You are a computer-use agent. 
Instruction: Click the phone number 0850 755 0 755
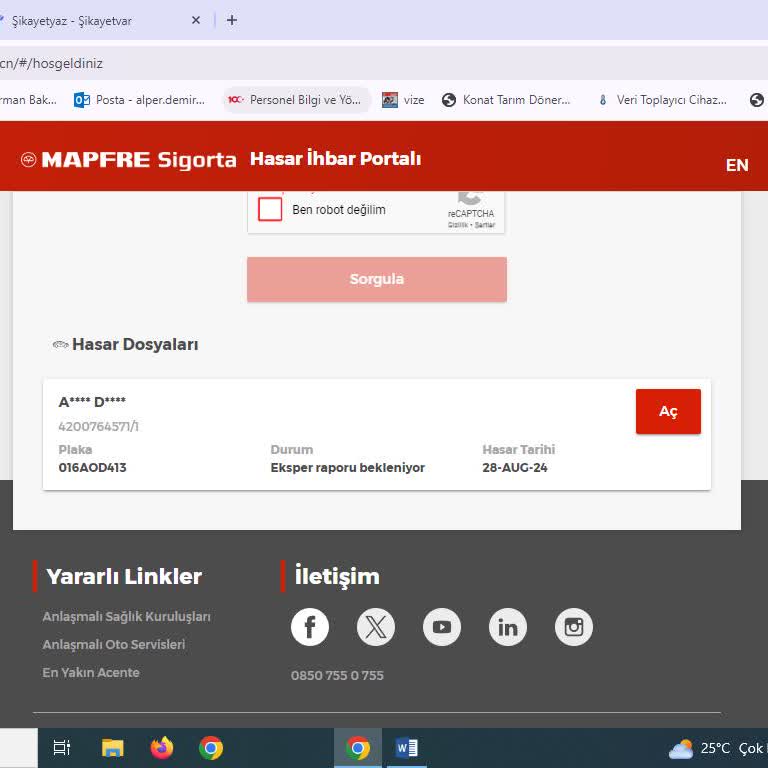click(x=337, y=675)
